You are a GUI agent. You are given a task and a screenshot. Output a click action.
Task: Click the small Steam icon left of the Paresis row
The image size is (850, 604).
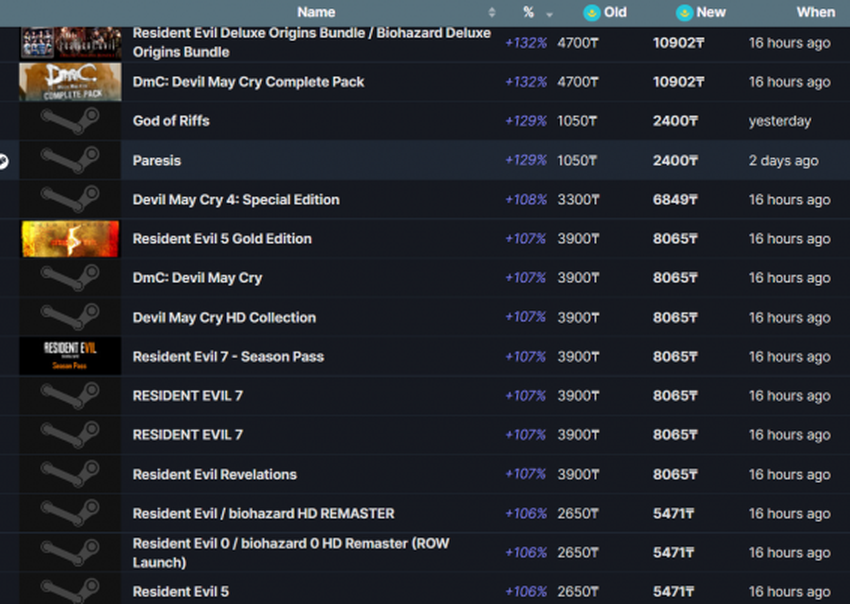click(x=4, y=160)
